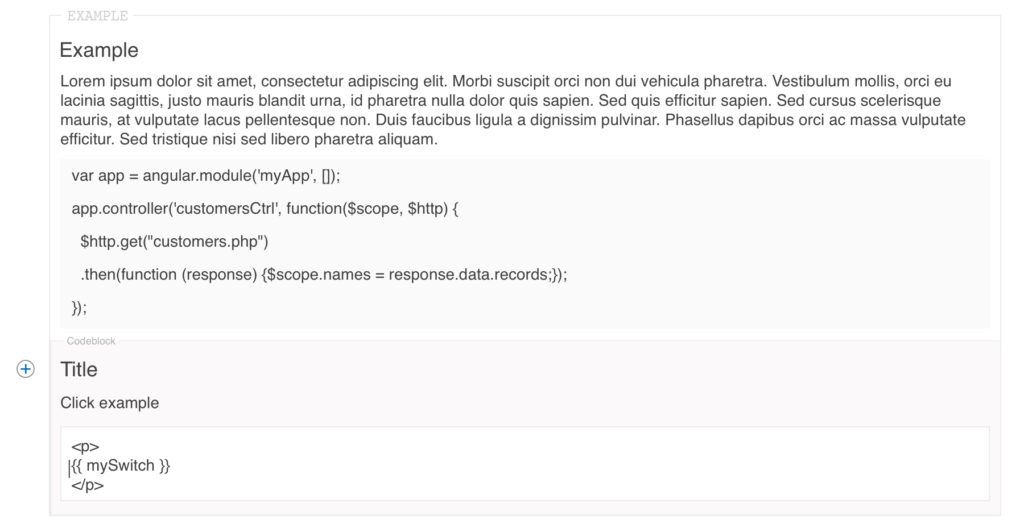This screenshot has height=532, width=1024.
Task: Click the blue plus icon beside Title
Action: 25,369
